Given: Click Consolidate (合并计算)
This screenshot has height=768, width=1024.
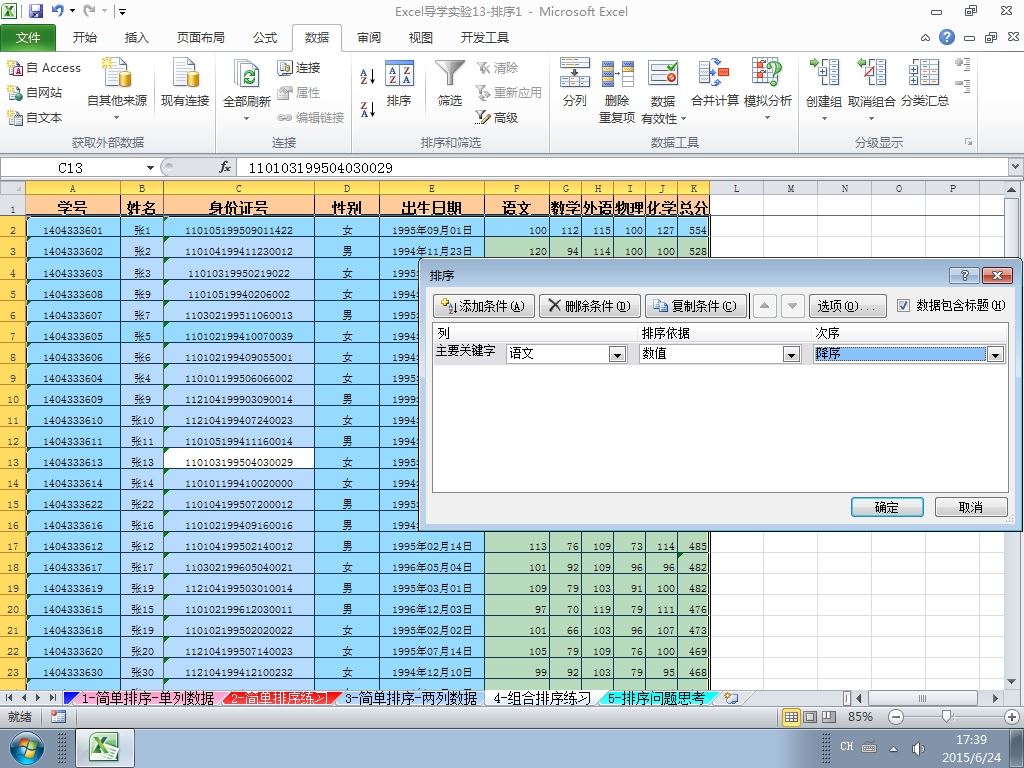Looking at the screenshot, I should tap(714, 84).
